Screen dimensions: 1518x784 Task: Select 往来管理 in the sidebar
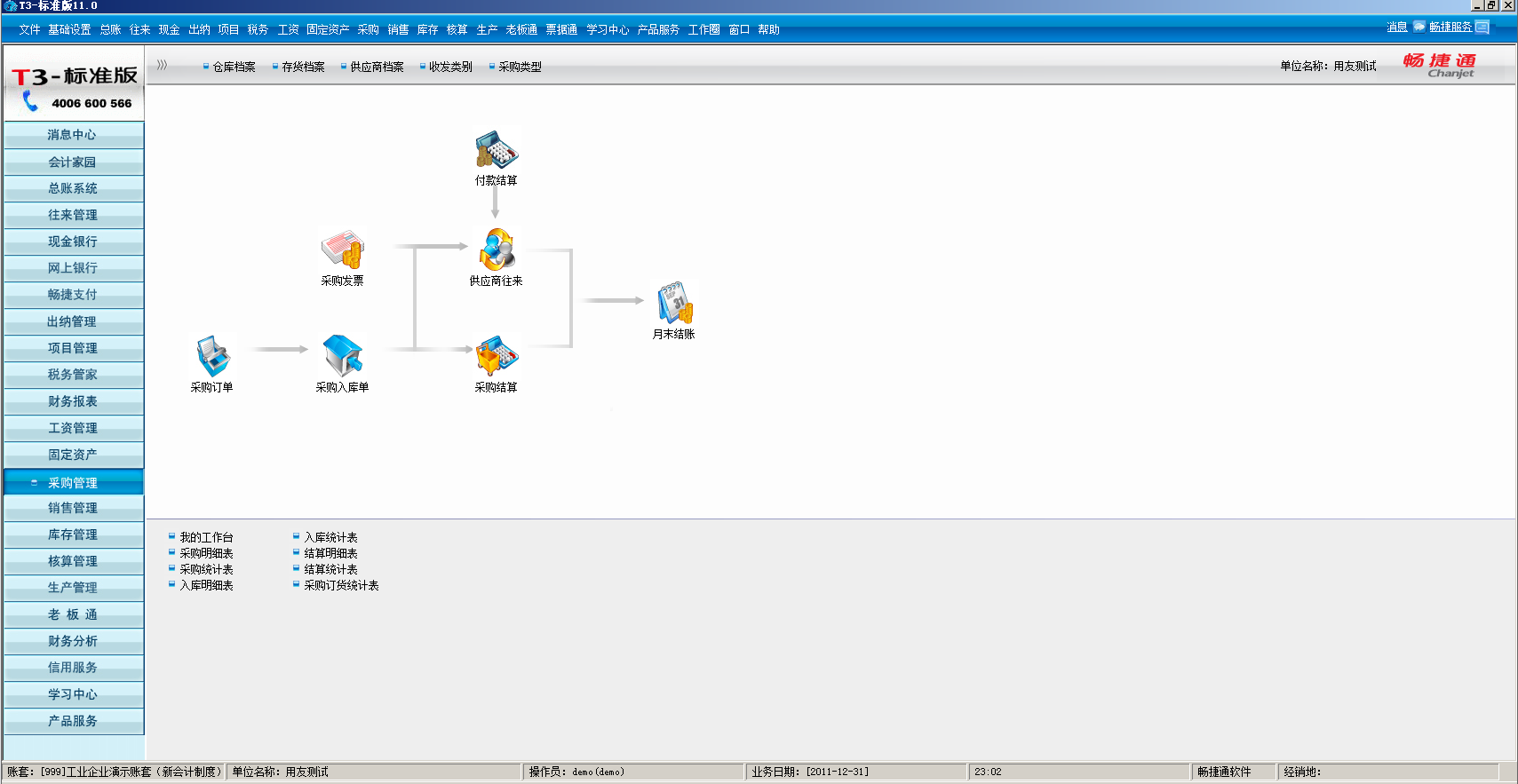coord(74,215)
